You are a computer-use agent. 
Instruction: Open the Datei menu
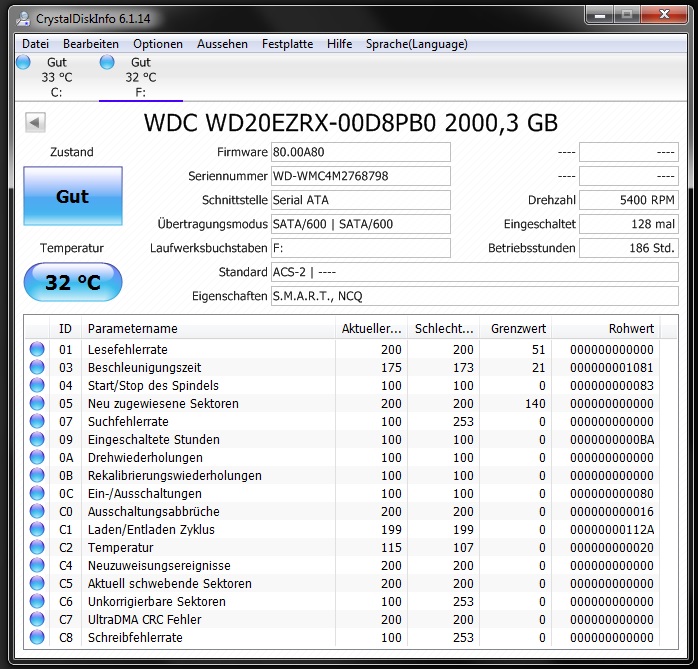click(x=35, y=44)
